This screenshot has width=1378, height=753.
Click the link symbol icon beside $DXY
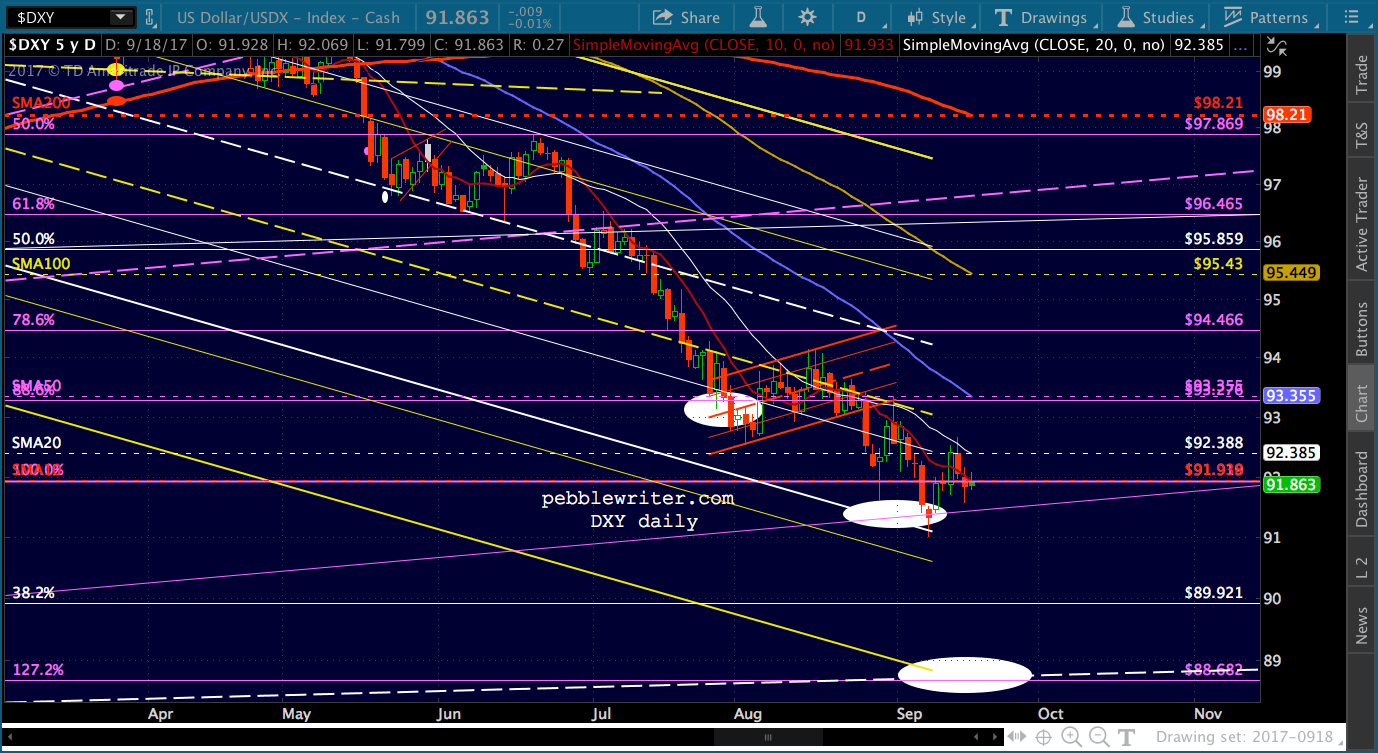(150, 17)
